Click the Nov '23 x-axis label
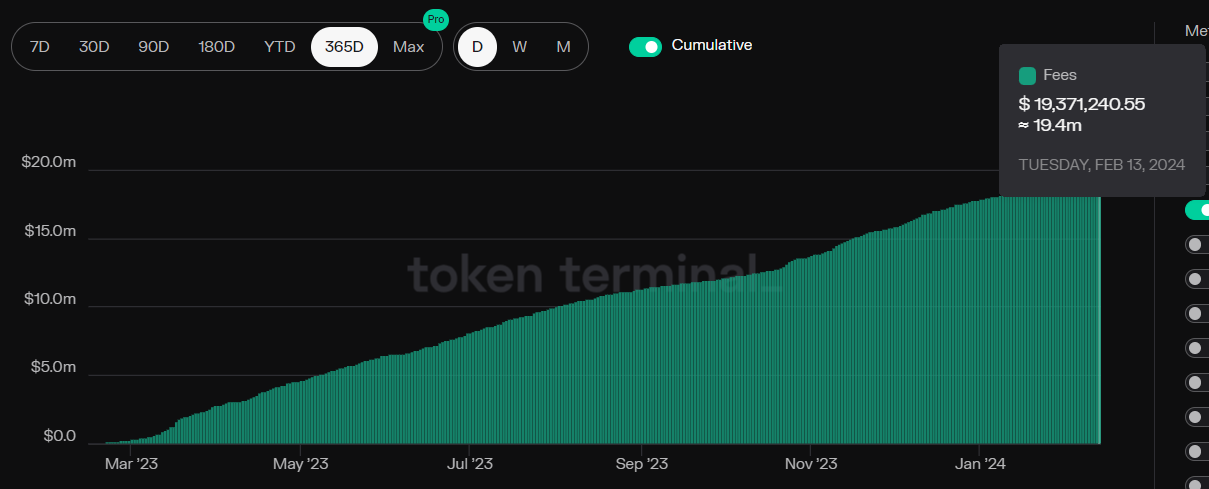Viewport: 1209px width, 489px height. (811, 464)
